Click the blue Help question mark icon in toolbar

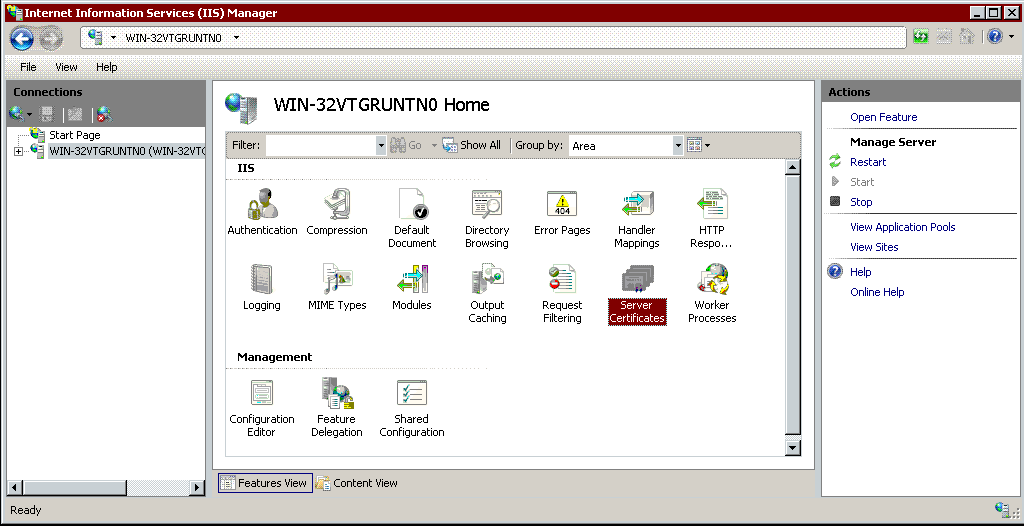(x=994, y=37)
